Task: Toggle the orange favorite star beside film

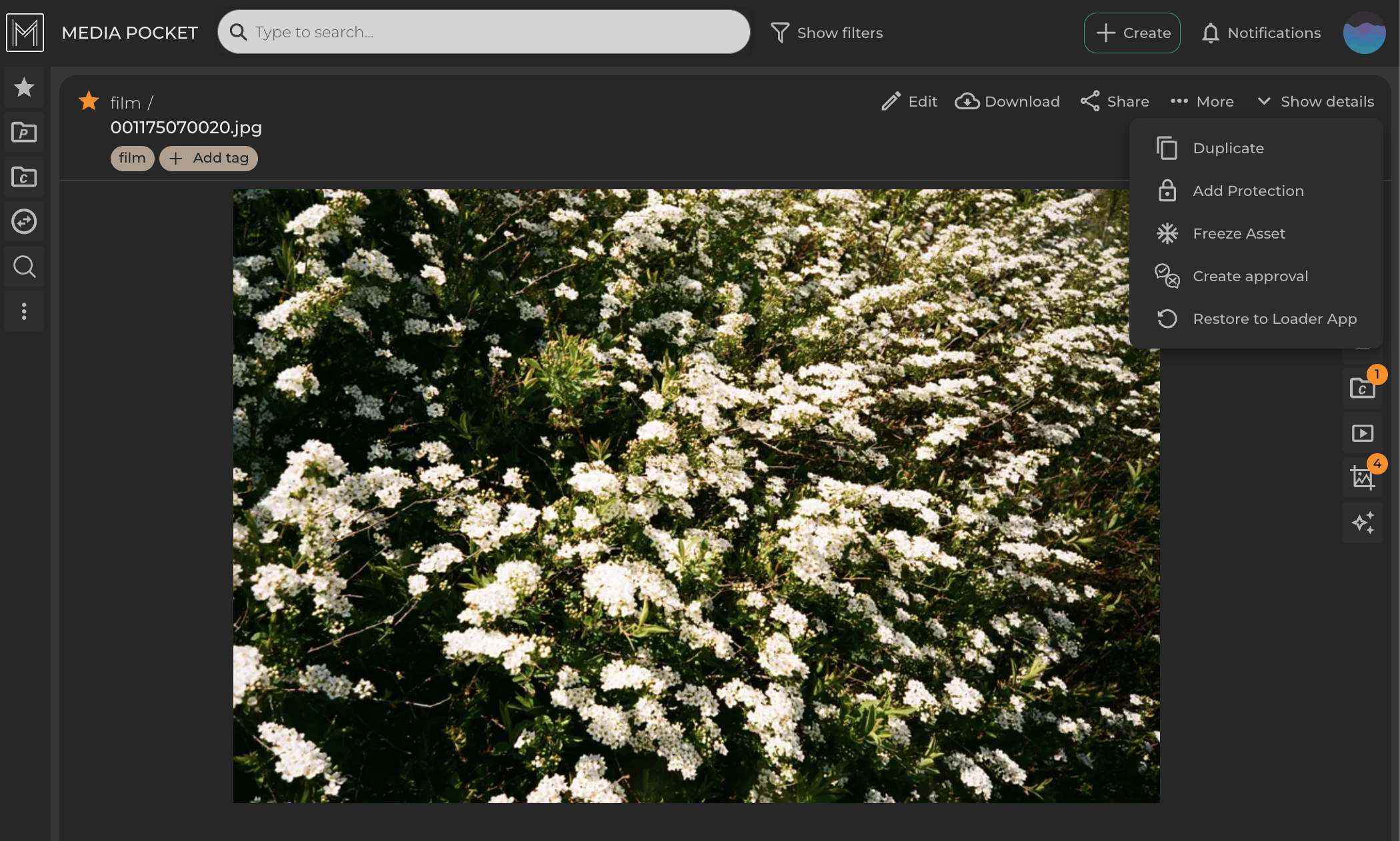Action: tap(89, 101)
